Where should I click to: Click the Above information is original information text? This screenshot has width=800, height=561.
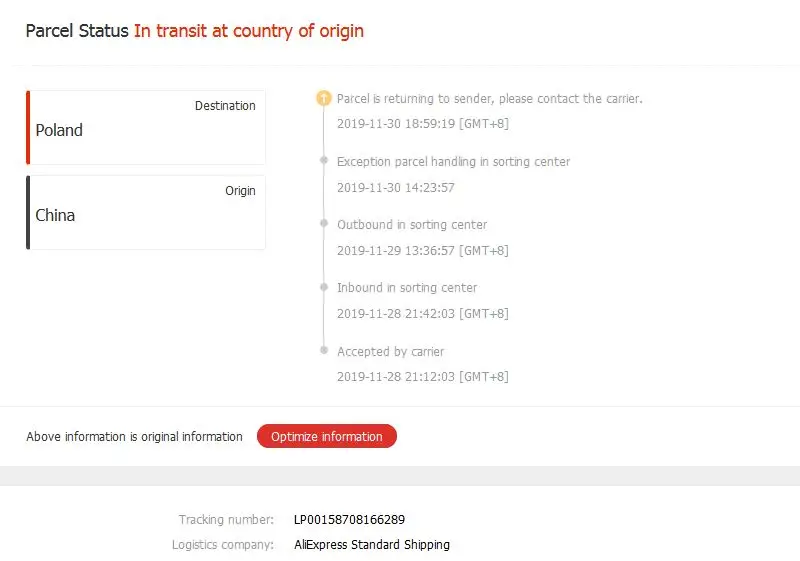134,437
